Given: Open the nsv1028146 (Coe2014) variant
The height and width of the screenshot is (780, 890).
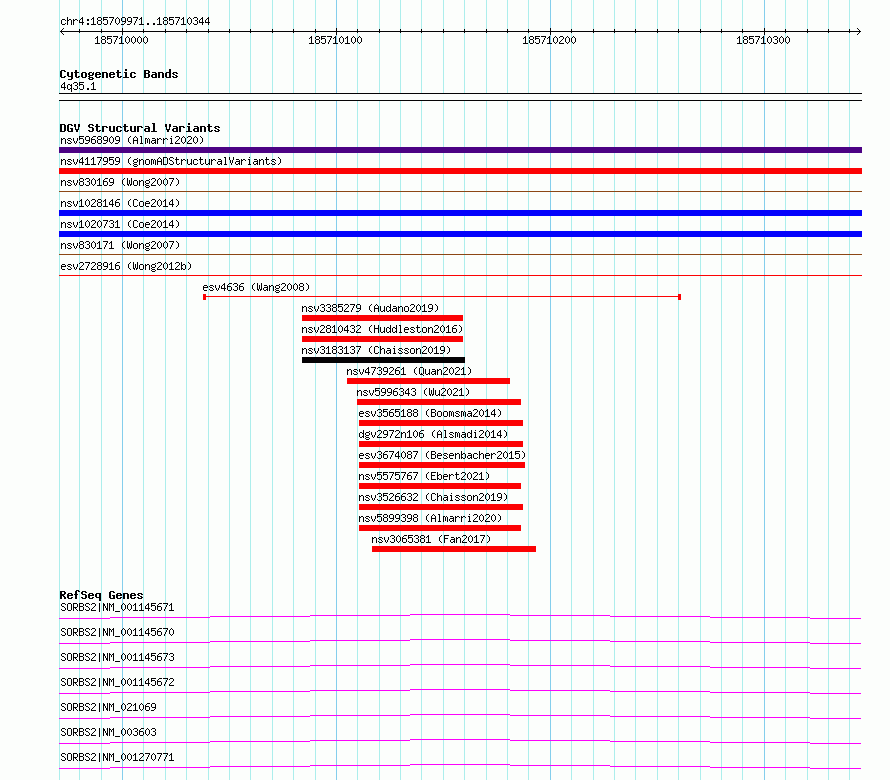Looking at the screenshot, I should [120, 203].
